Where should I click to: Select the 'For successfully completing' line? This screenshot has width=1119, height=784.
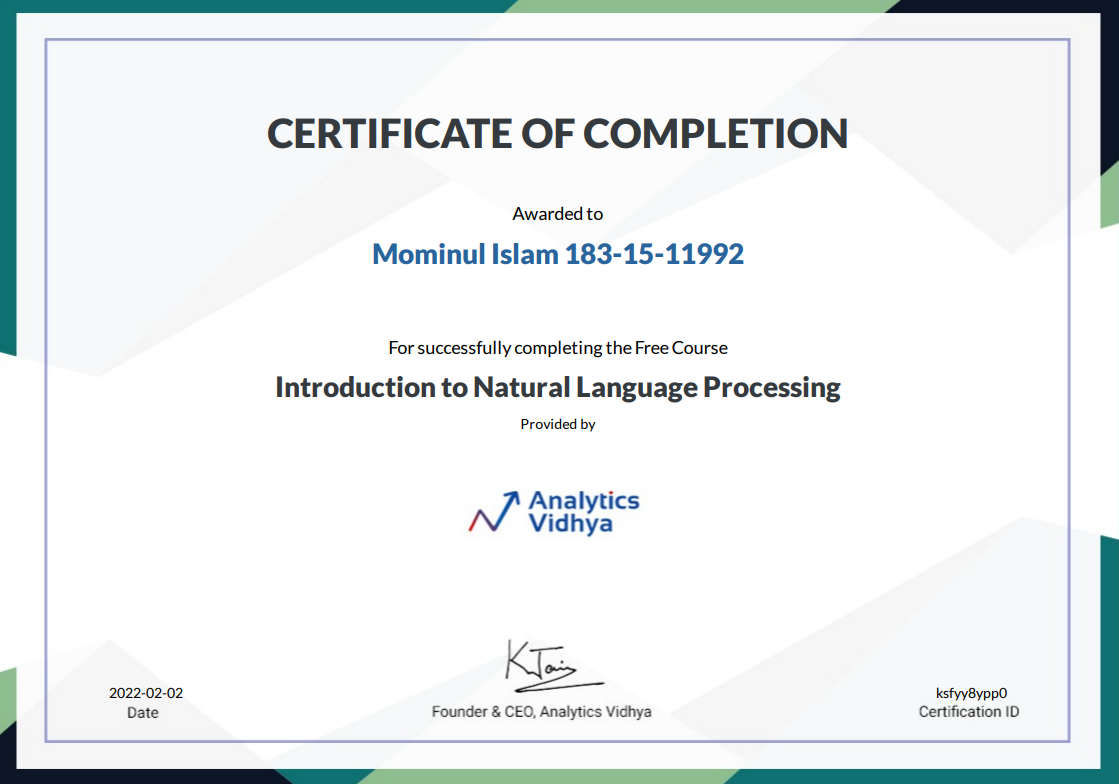(558, 348)
